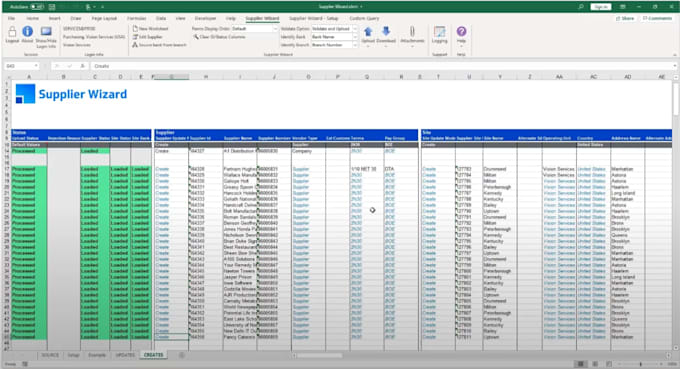This screenshot has width=680, height=369.
Task: Switch to Normal view in status bar
Action: tap(580, 364)
